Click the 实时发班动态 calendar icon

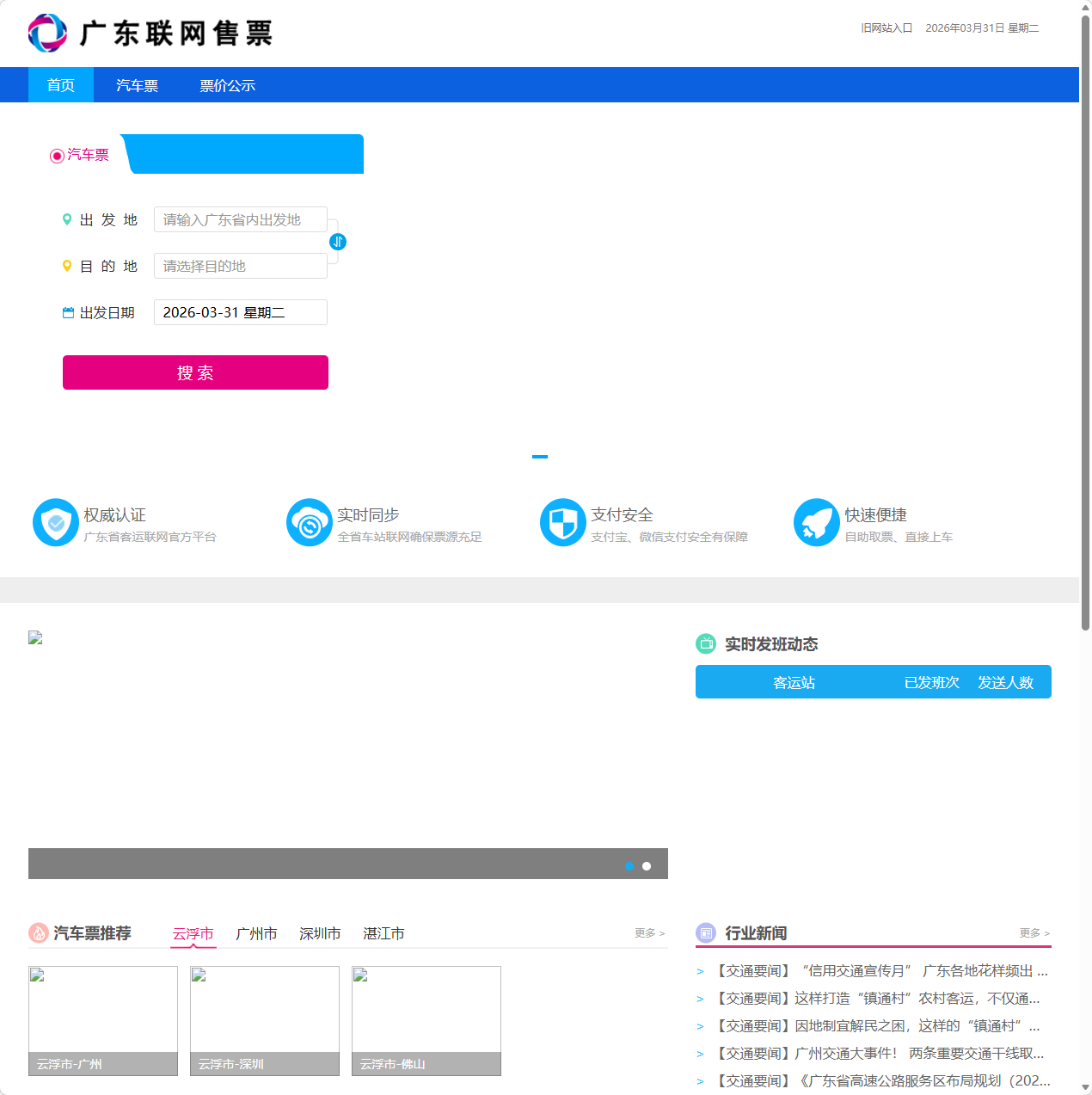pos(705,643)
